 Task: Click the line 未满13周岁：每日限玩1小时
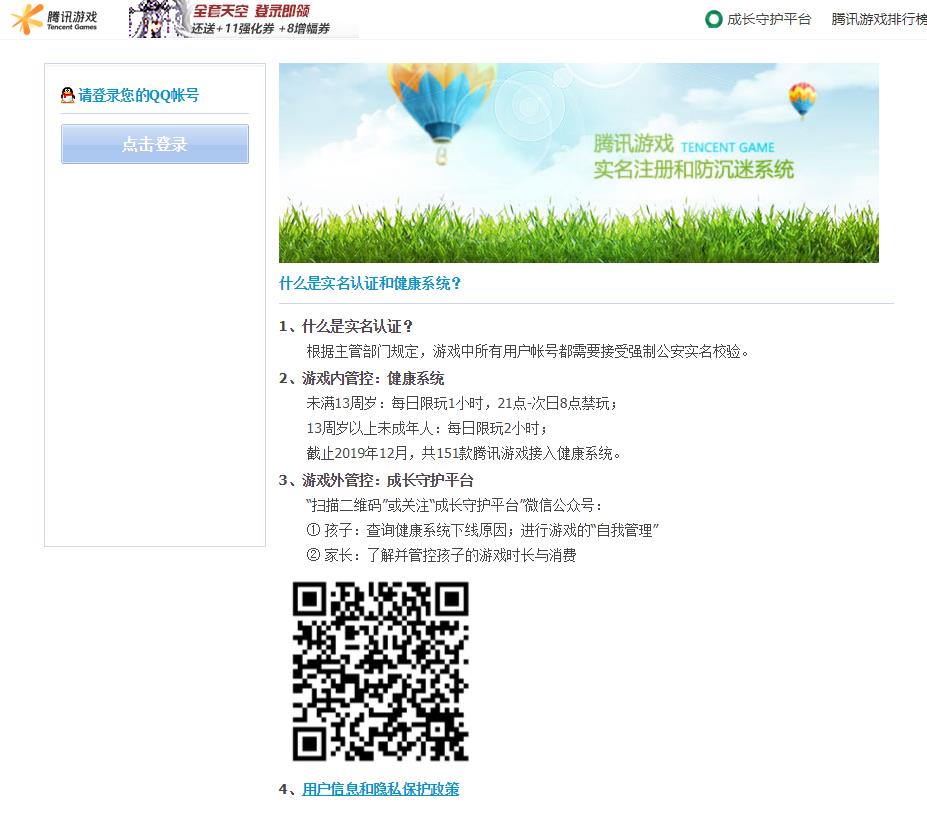click(462, 404)
